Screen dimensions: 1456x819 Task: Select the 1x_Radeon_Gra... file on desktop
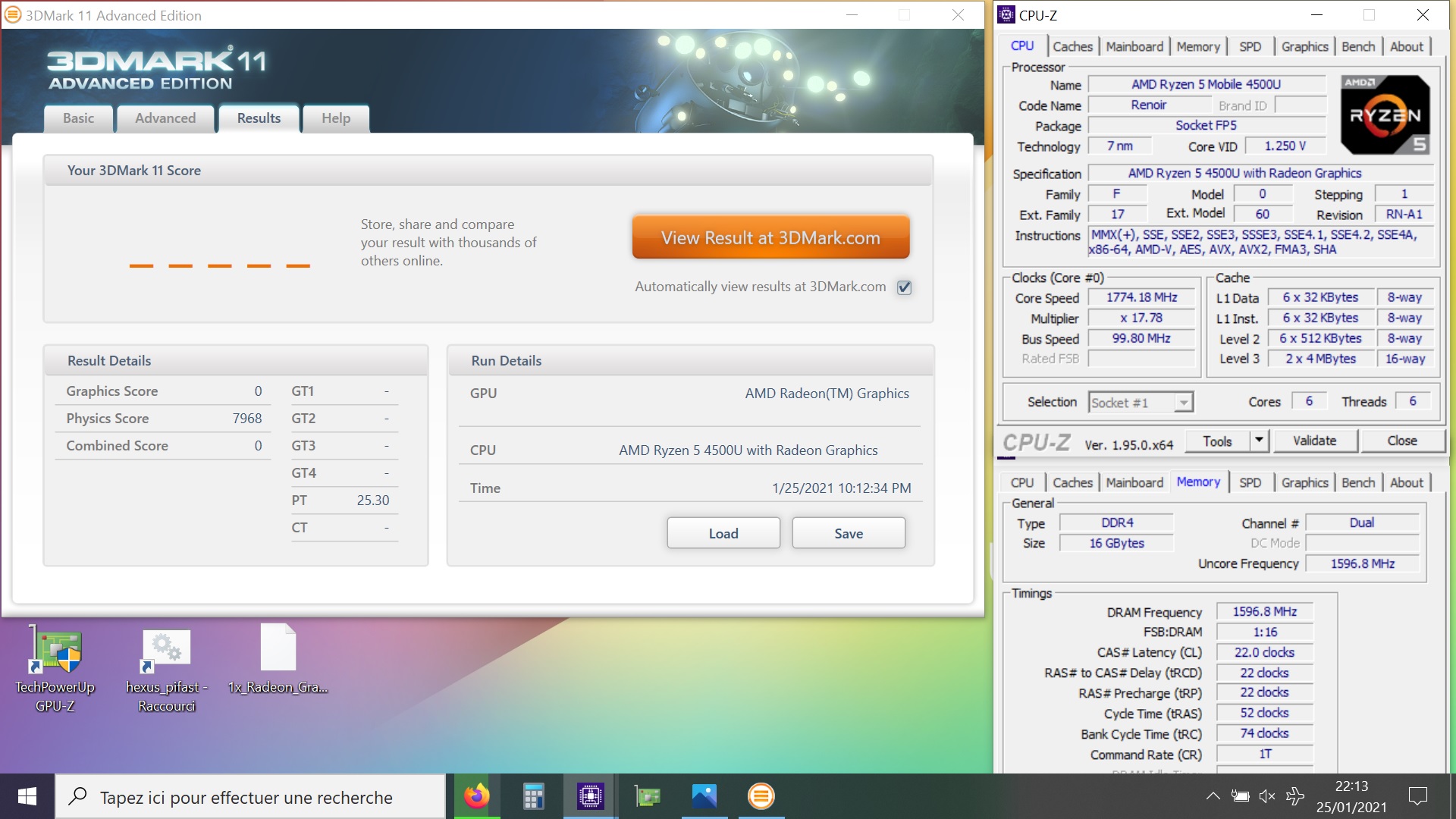click(x=278, y=658)
